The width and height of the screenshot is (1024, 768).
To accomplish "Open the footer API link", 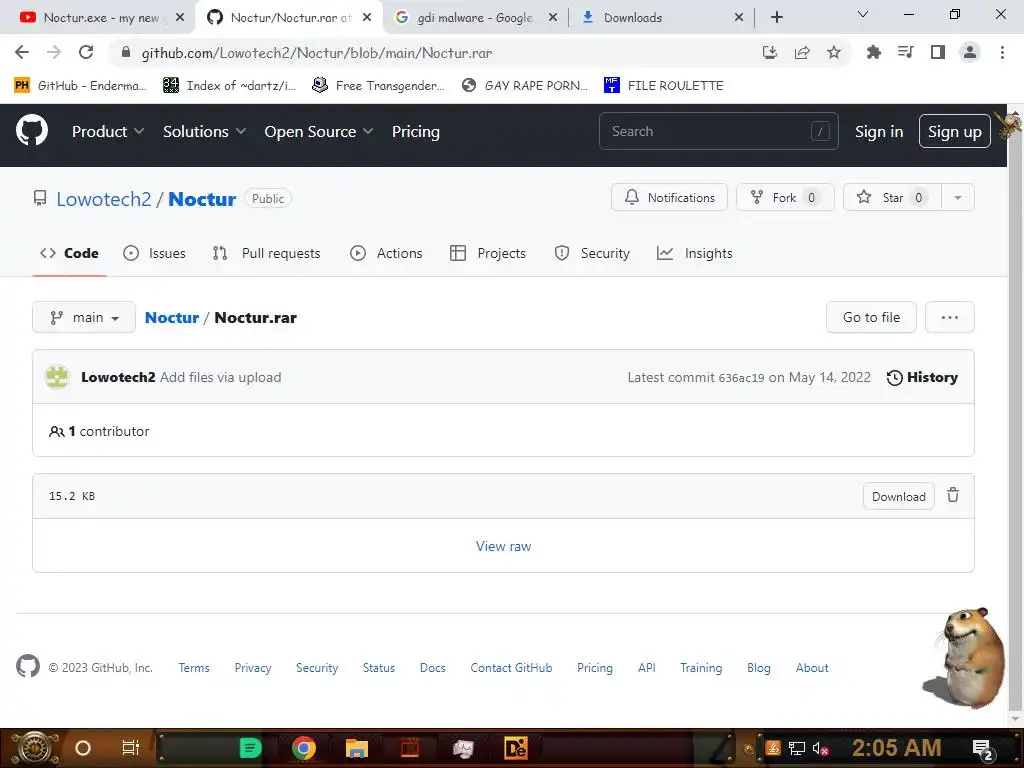I will pos(647,668).
